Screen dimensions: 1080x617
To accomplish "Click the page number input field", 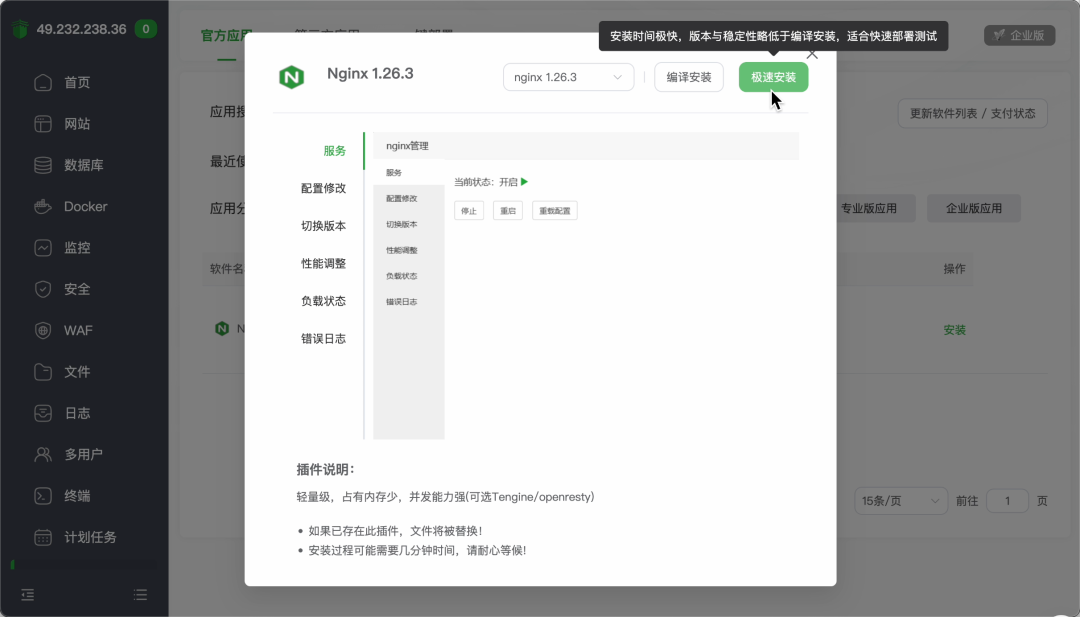I will tap(1007, 501).
